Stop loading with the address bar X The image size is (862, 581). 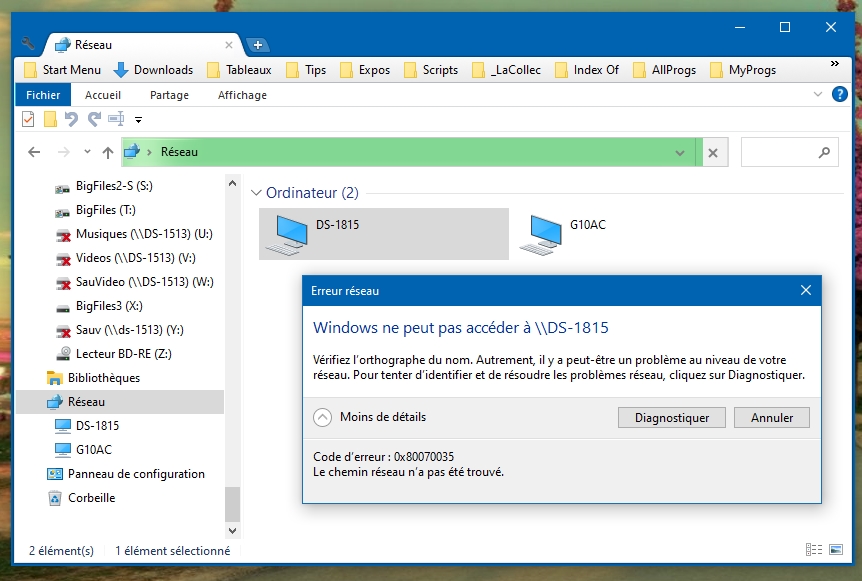[x=712, y=153]
